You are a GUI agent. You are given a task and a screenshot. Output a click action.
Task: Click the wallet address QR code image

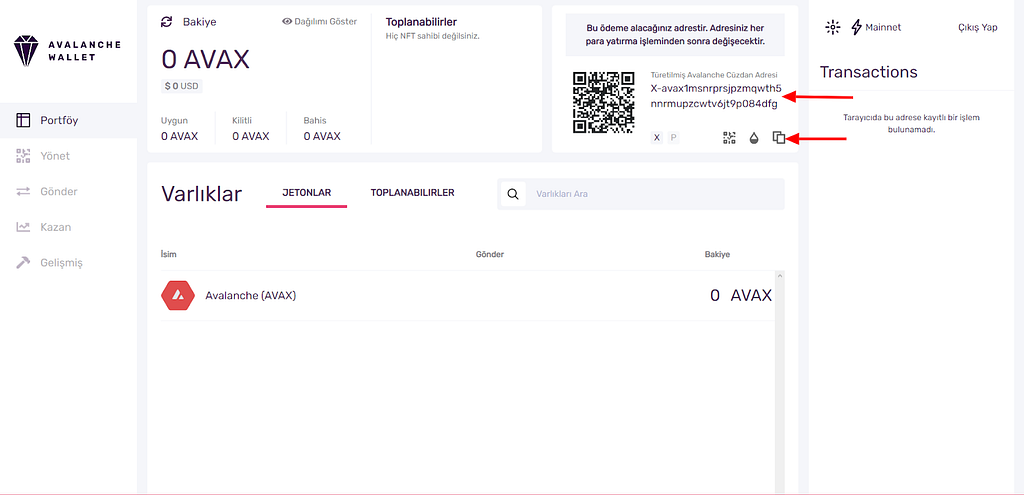point(603,103)
